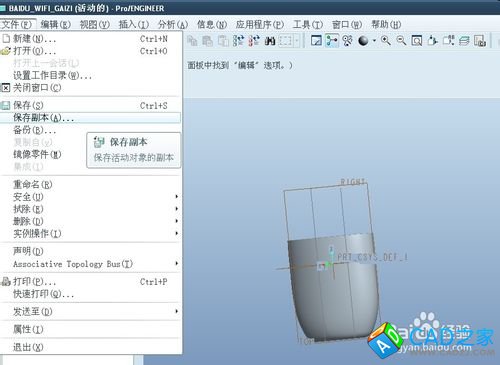Viewport: 500px width, 365px height.
Task: Choose 关闭窗口(C) from the menu
Action: (x=91, y=88)
